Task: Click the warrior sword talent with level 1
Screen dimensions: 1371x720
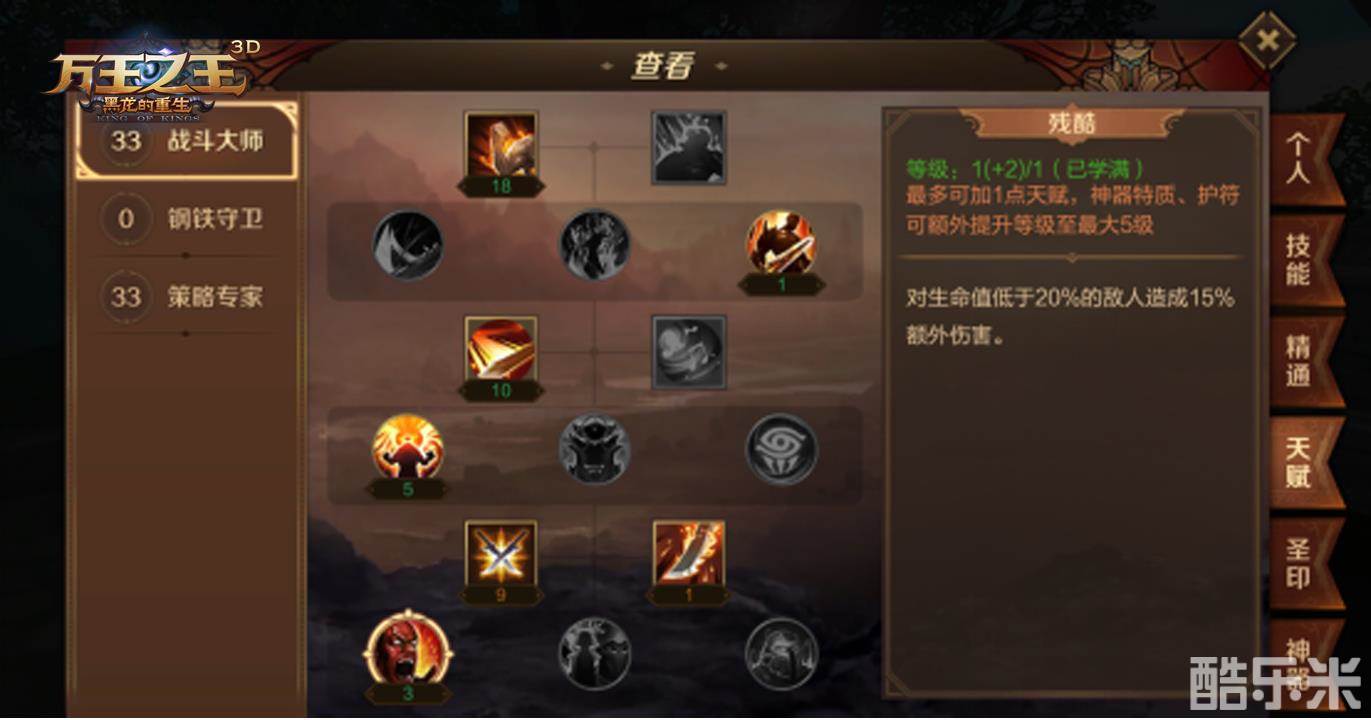Action: pyautogui.click(x=782, y=243)
